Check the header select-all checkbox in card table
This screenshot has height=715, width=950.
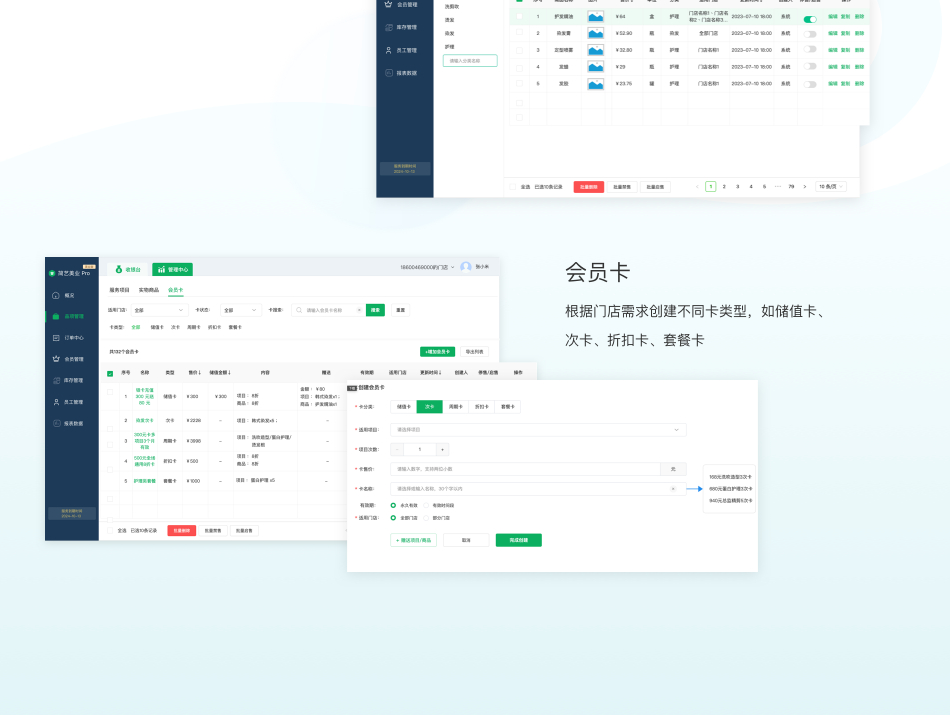click(x=110, y=373)
